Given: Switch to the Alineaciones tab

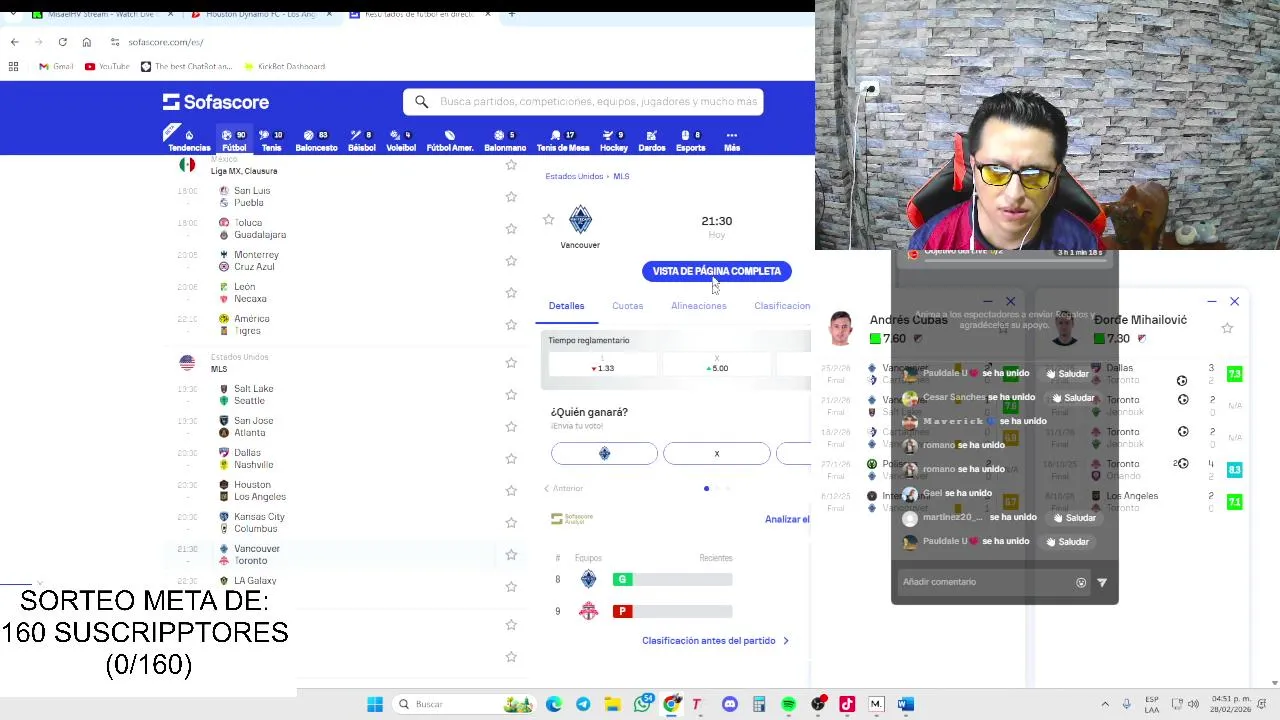Looking at the screenshot, I should click(x=699, y=306).
